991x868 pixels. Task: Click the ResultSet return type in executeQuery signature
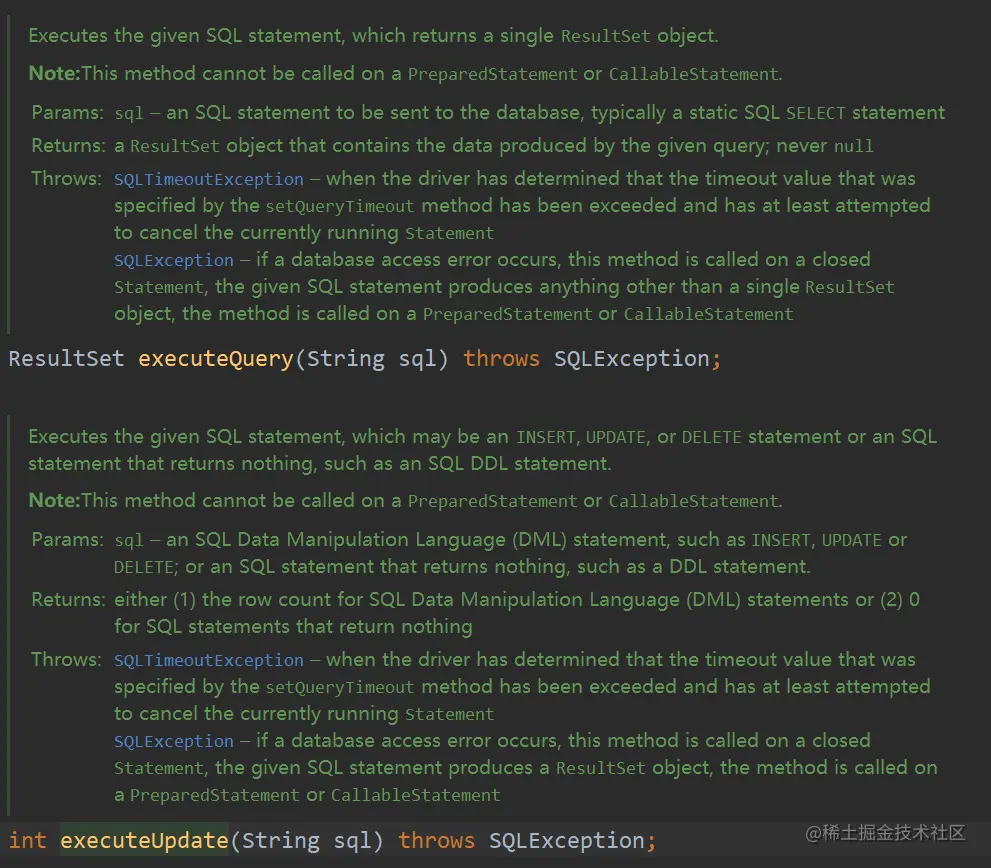click(x=66, y=359)
